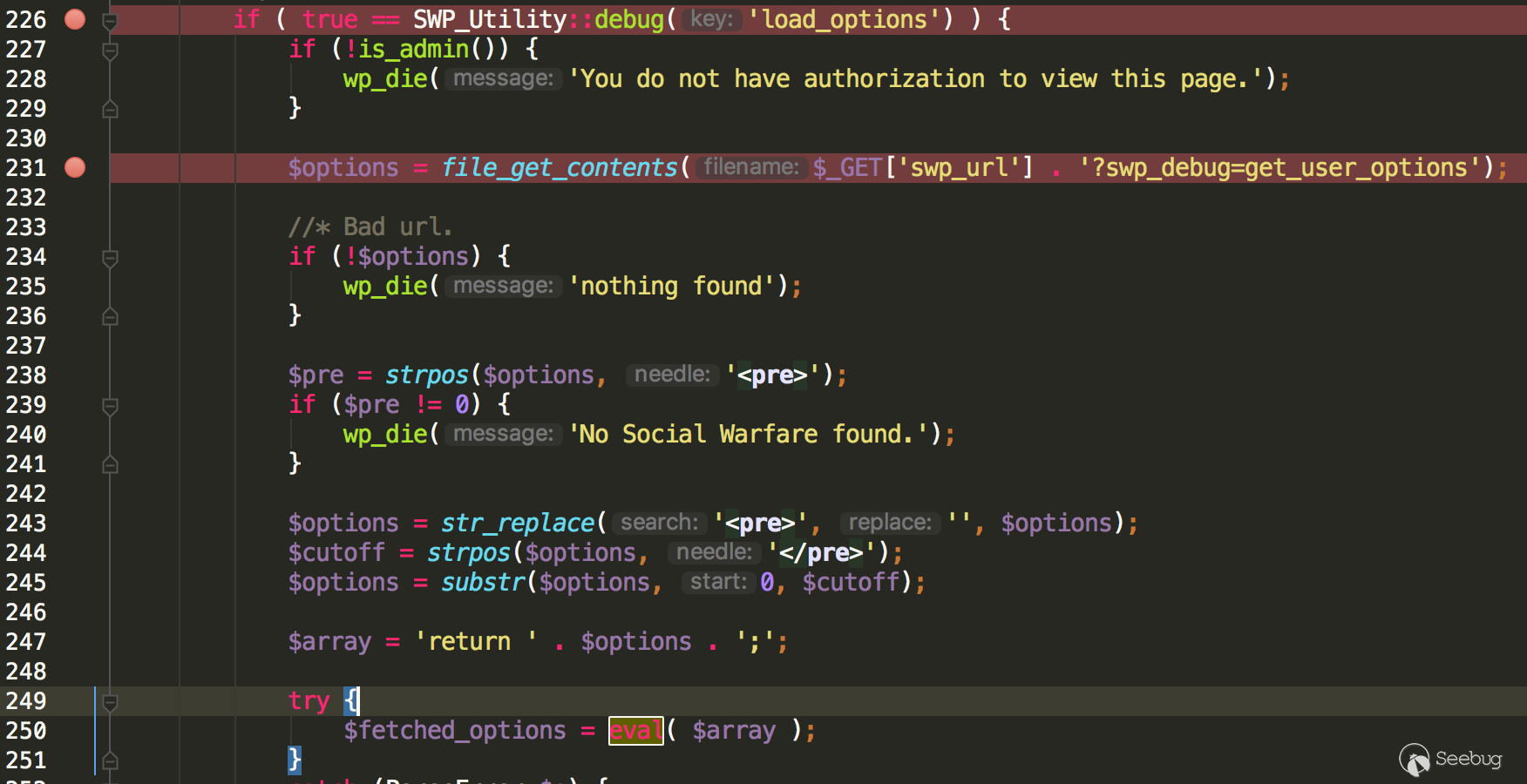
Task: Click the "needle:" hint on line 238
Action: click(x=672, y=375)
